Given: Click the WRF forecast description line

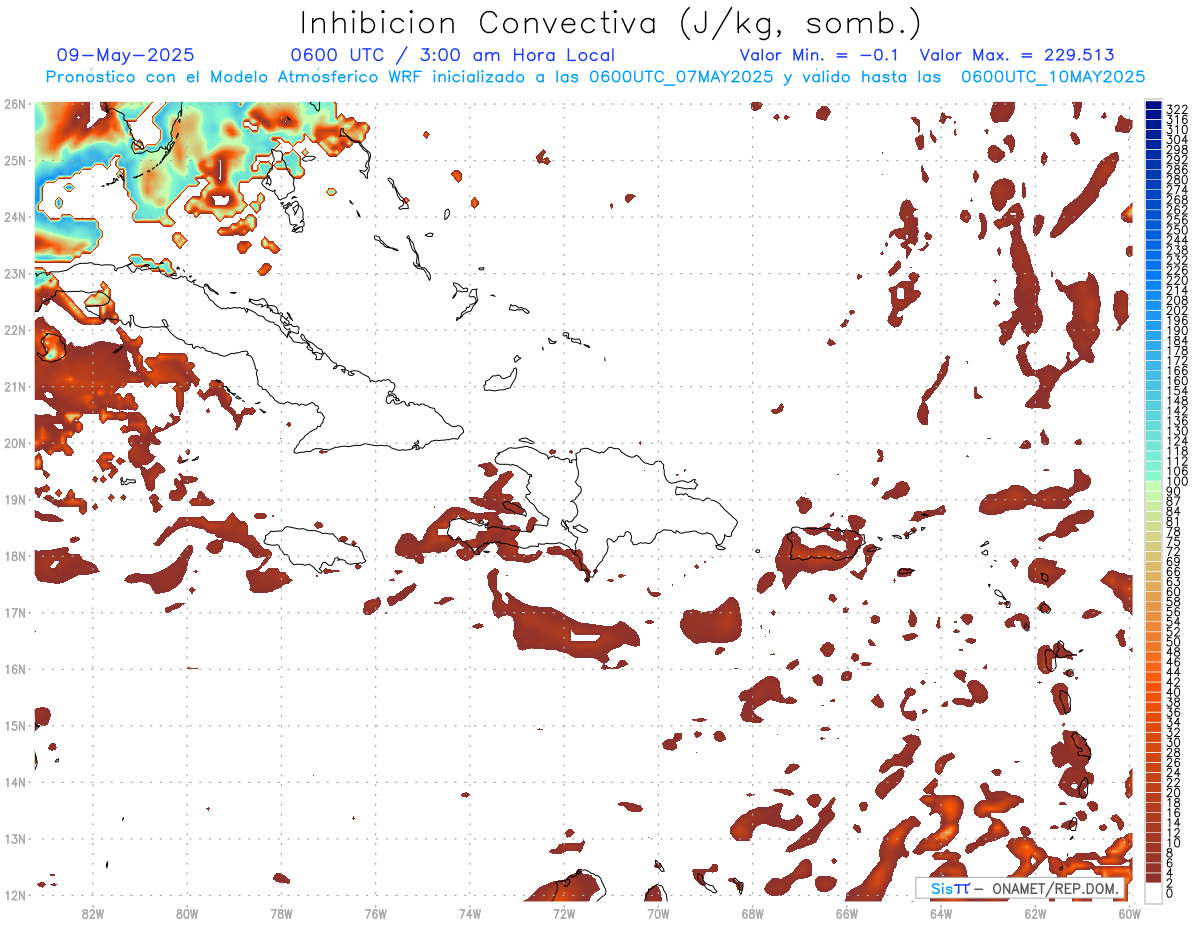Looking at the screenshot, I should 595,77.
